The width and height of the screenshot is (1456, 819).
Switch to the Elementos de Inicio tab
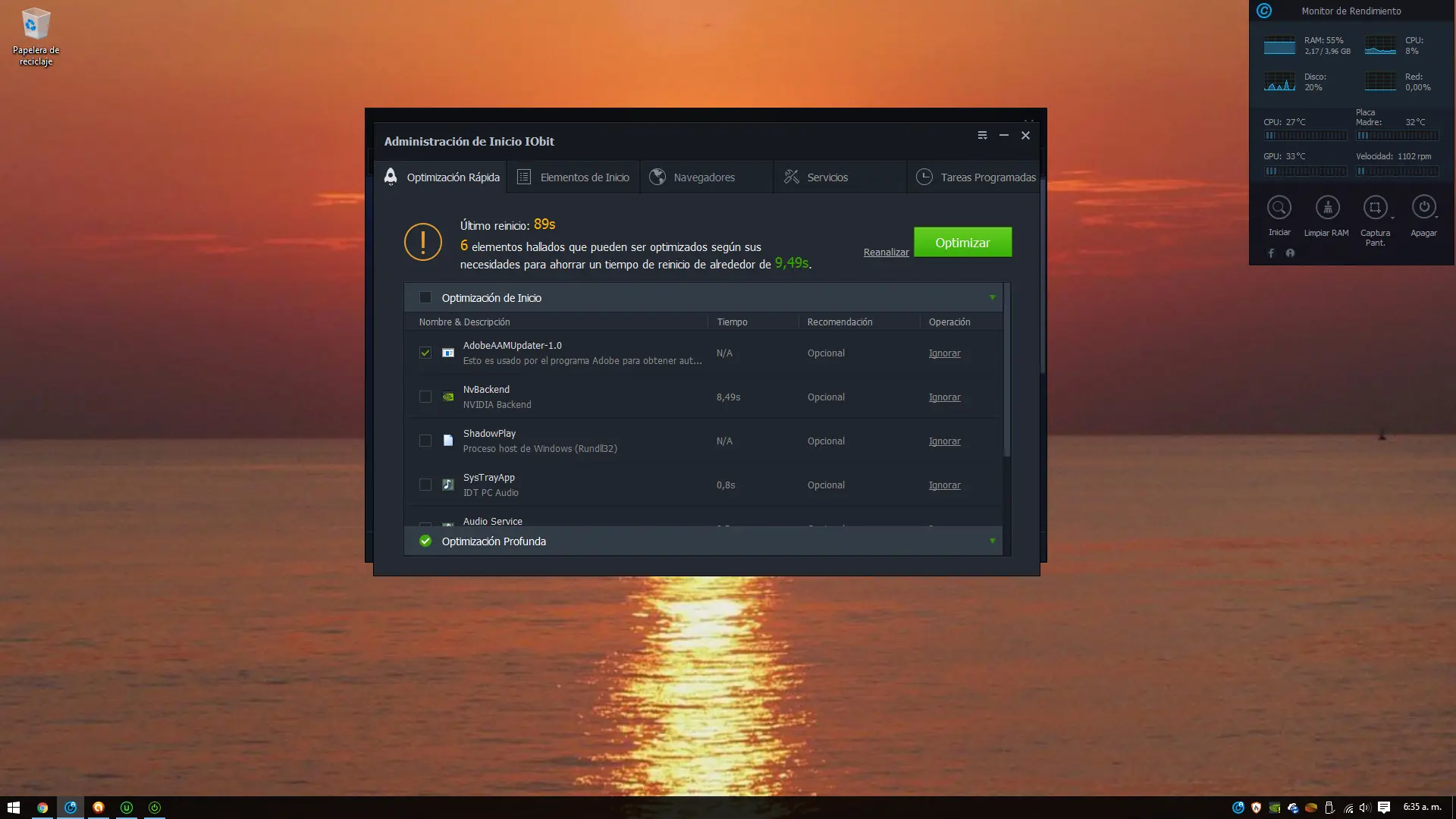click(x=573, y=177)
